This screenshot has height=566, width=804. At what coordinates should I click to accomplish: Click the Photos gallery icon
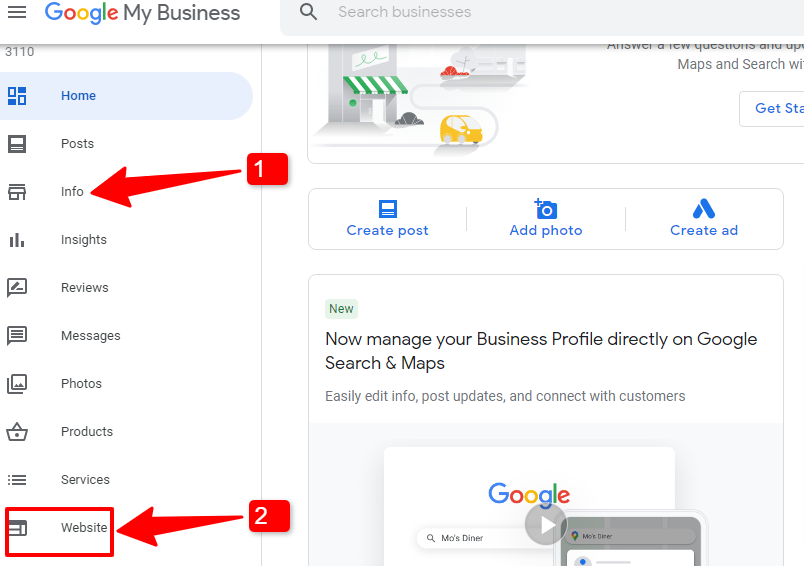coord(17,384)
